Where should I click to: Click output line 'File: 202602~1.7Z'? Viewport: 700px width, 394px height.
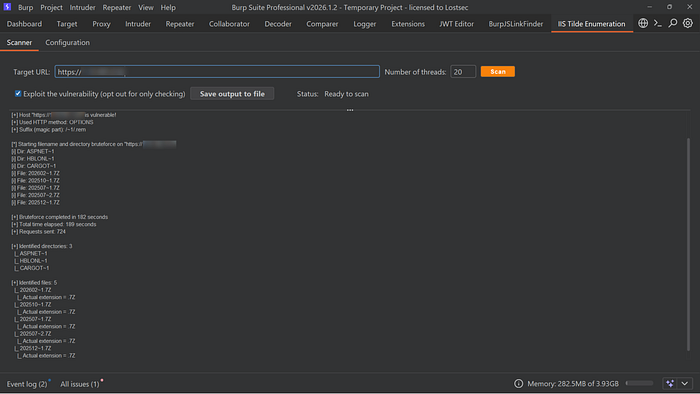[35, 173]
